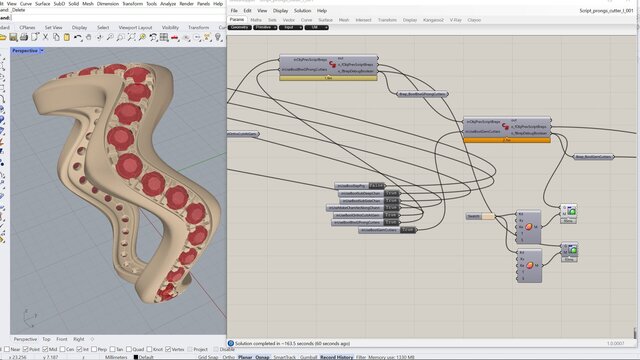Open the Viewport Layout toolbar tab
The height and width of the screenshot is (360, 640).
pos(135,27)
